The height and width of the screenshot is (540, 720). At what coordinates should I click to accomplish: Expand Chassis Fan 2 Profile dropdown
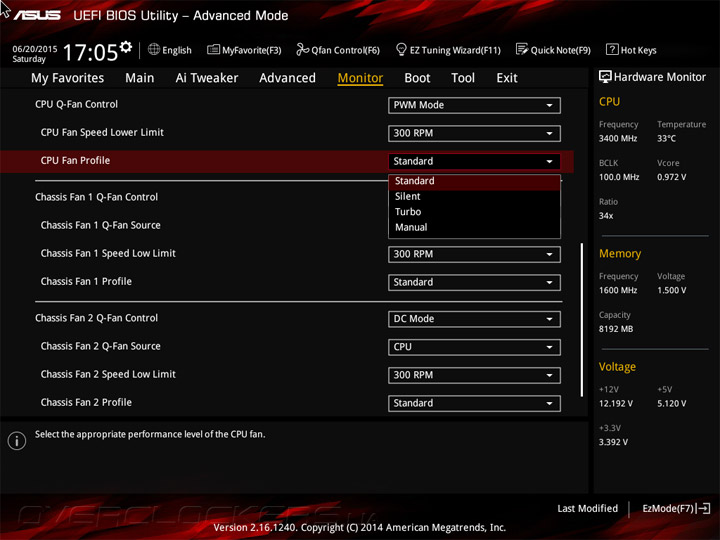click(x=474, y=403)
